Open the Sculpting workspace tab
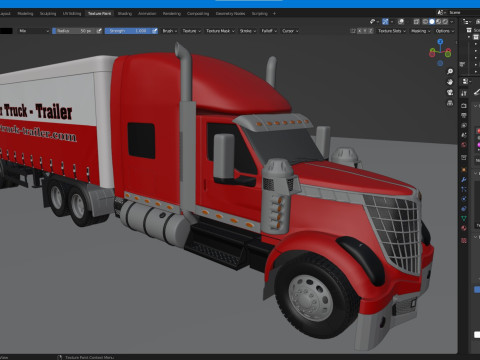 click(x=48, y=14)
